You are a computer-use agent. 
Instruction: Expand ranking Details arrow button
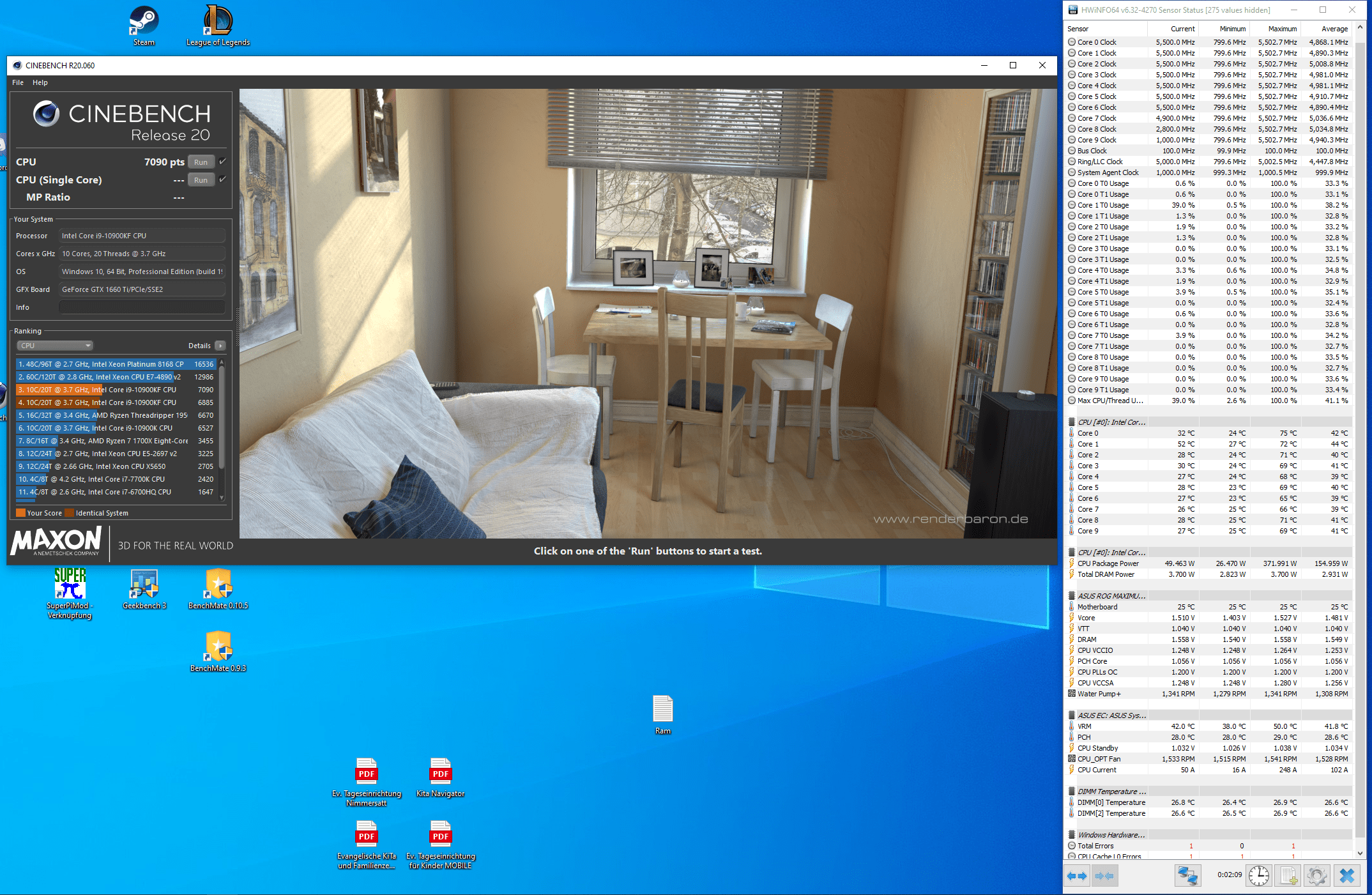[x=220, y=346]
